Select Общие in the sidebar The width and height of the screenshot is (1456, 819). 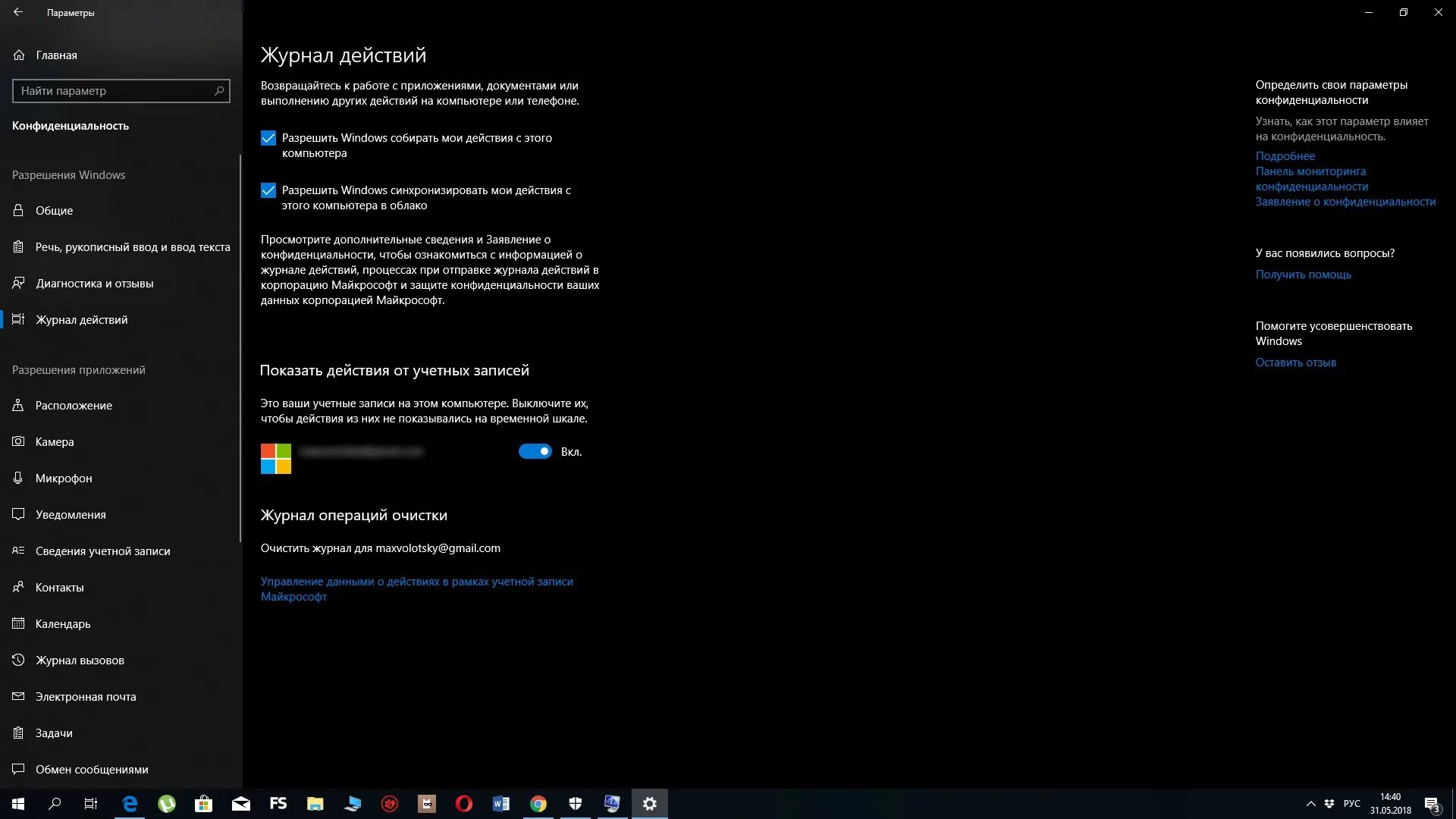tap(54, 211)
